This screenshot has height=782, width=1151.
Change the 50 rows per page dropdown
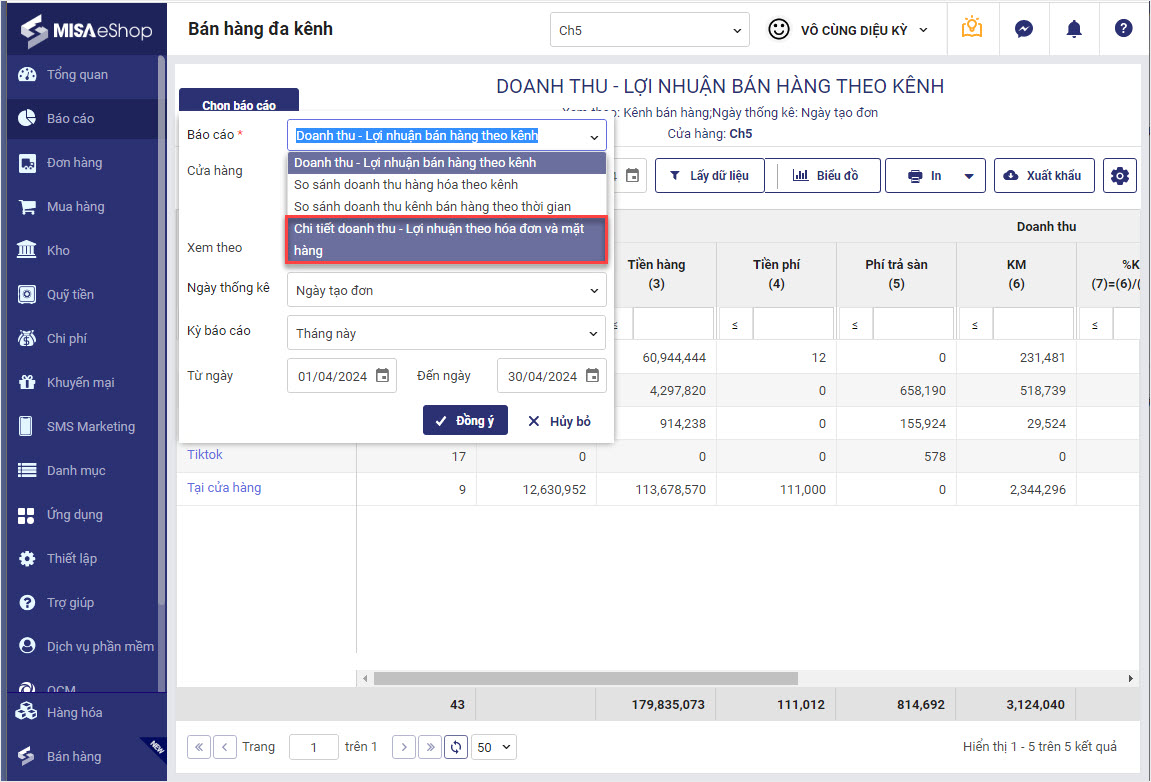pyautogui.click(x=494, y=747)
